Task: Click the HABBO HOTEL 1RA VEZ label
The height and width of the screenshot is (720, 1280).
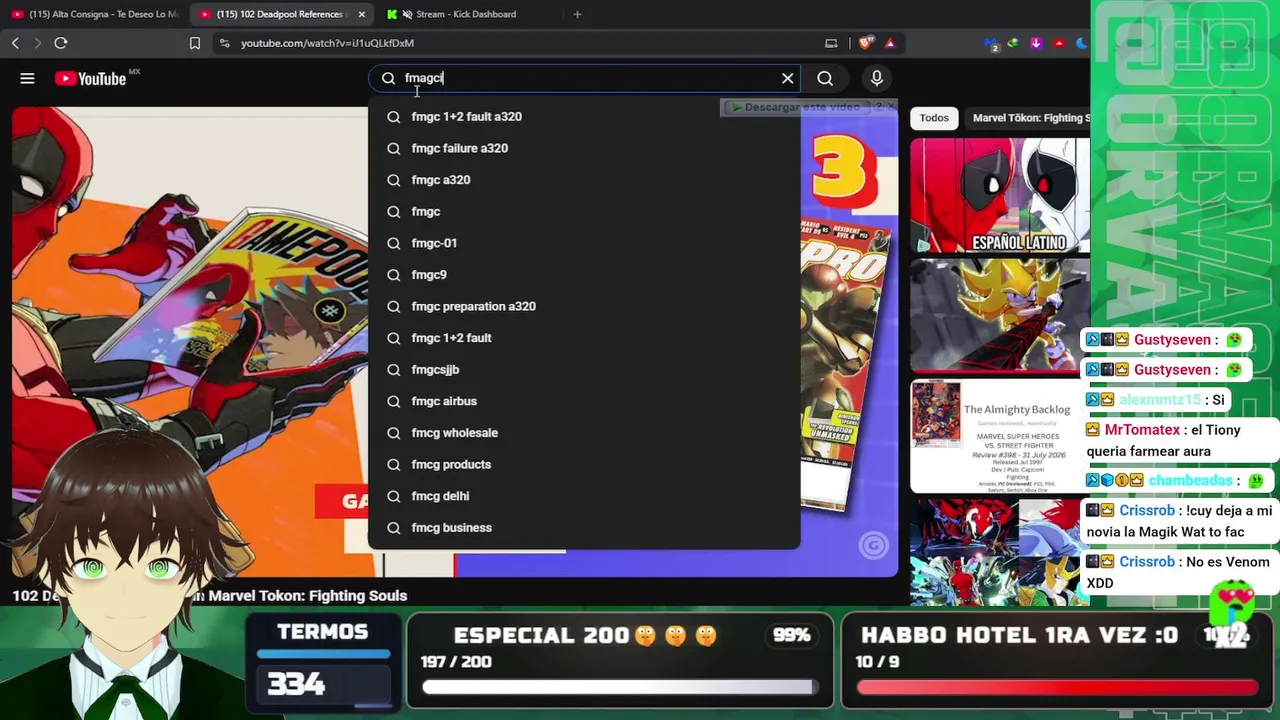Action: [x=1019, y=635]
